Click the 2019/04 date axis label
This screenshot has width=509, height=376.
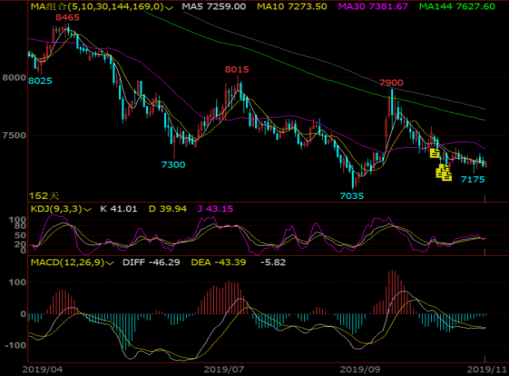[x=42, y=370]
